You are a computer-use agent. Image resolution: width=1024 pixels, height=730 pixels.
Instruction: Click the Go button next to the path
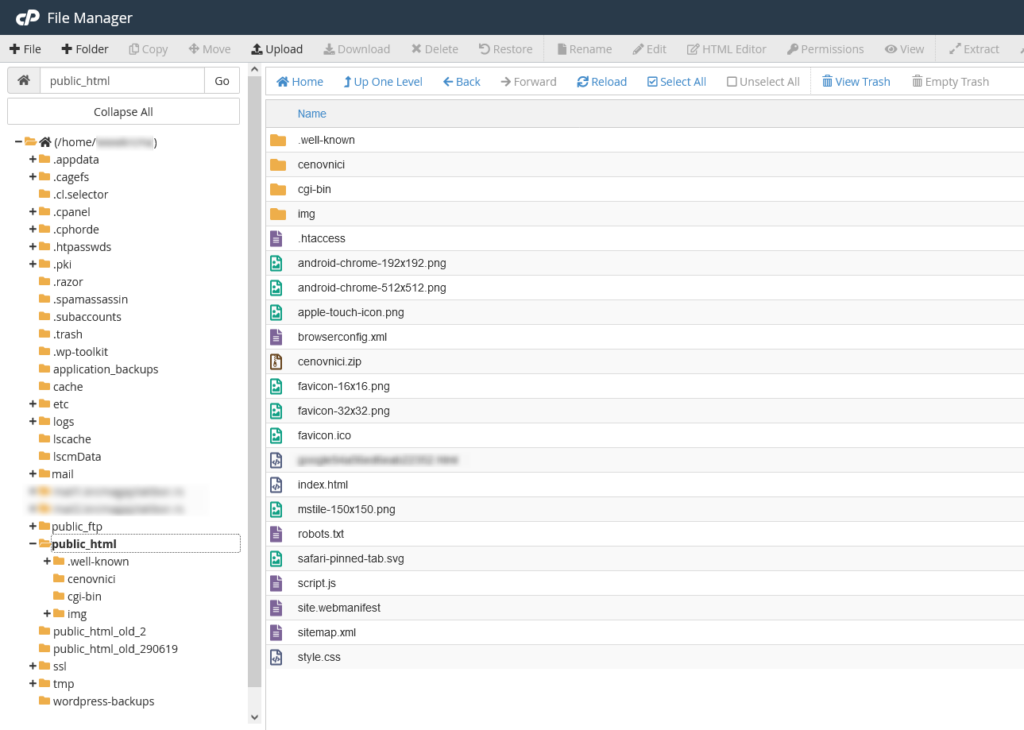[x=222, y=81]
